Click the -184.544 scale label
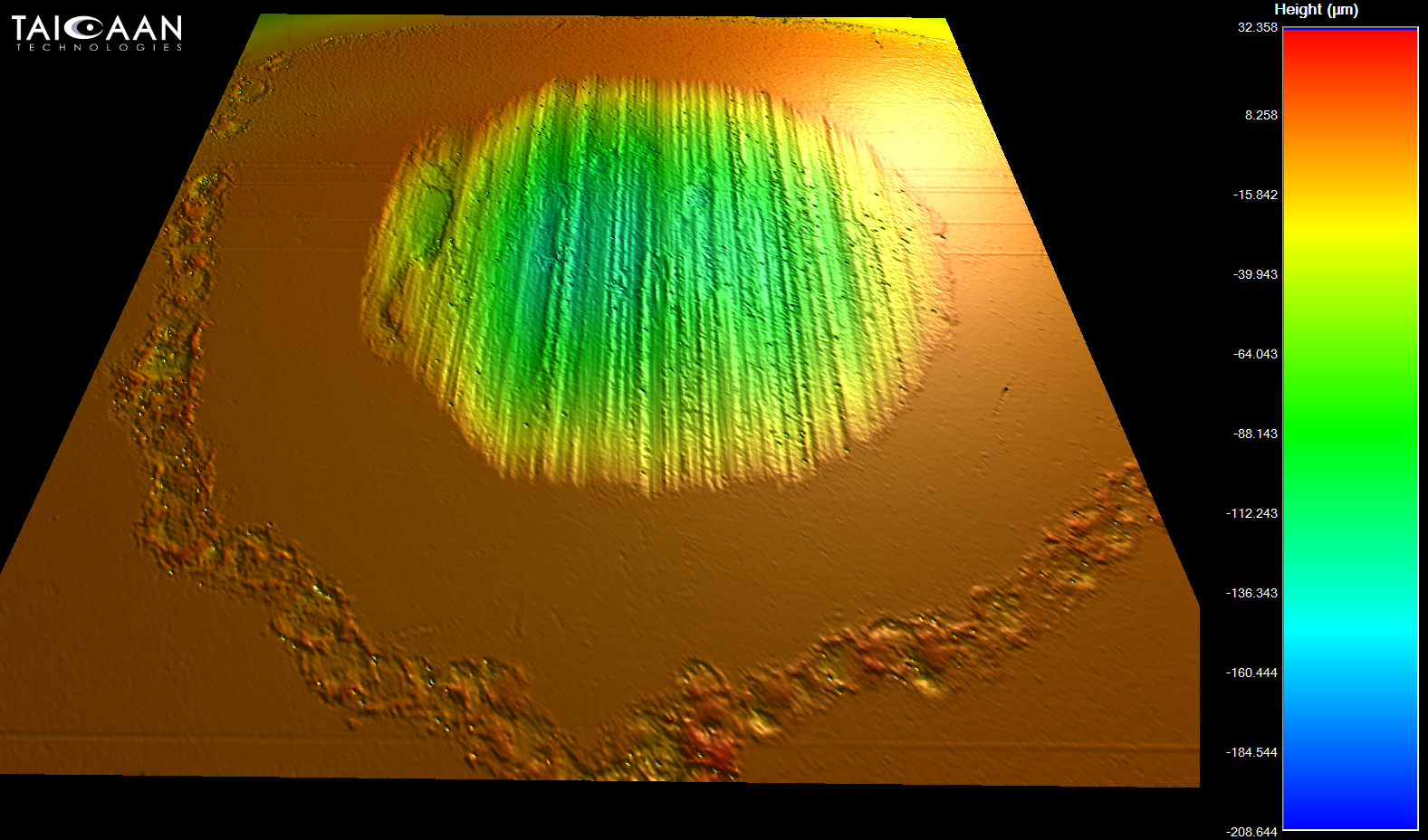The width and height of the screenshot is (1428, 840). tap(1251, 752)
